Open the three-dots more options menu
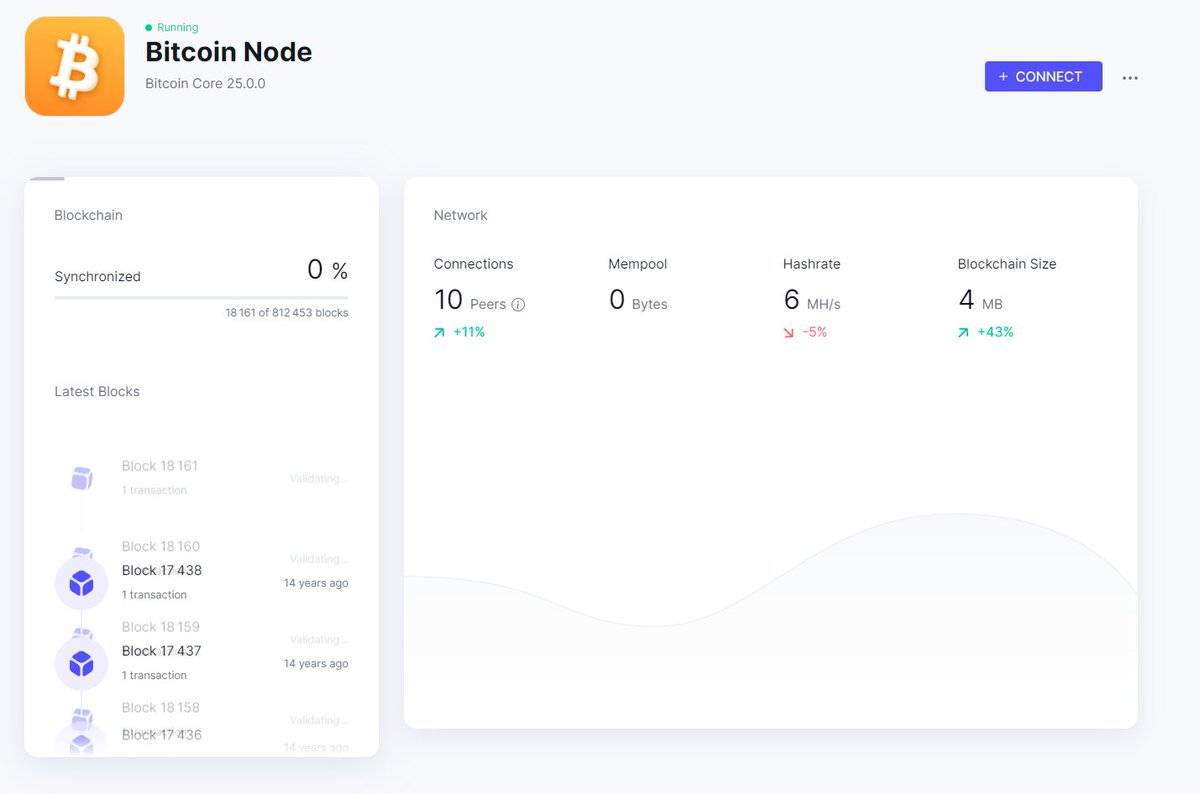This screenshot has width=1200, height=794. click(x=1130, y=77)
